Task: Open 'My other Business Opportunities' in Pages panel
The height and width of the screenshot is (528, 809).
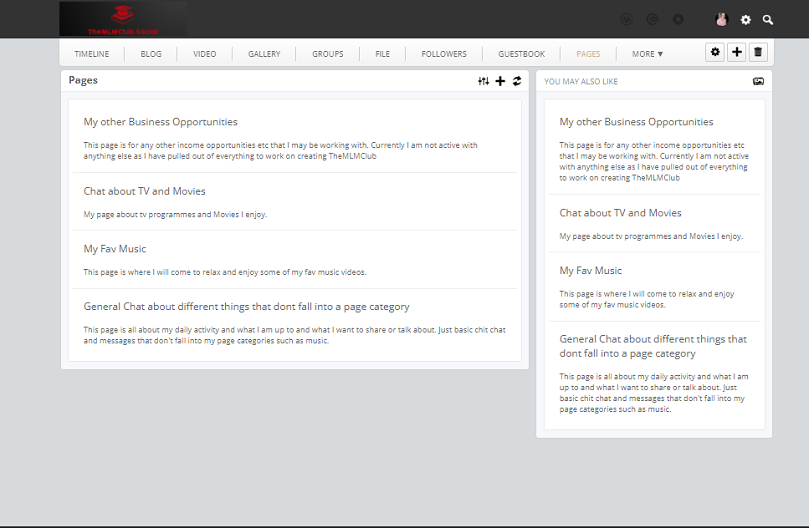Action: tap(160, 122)
